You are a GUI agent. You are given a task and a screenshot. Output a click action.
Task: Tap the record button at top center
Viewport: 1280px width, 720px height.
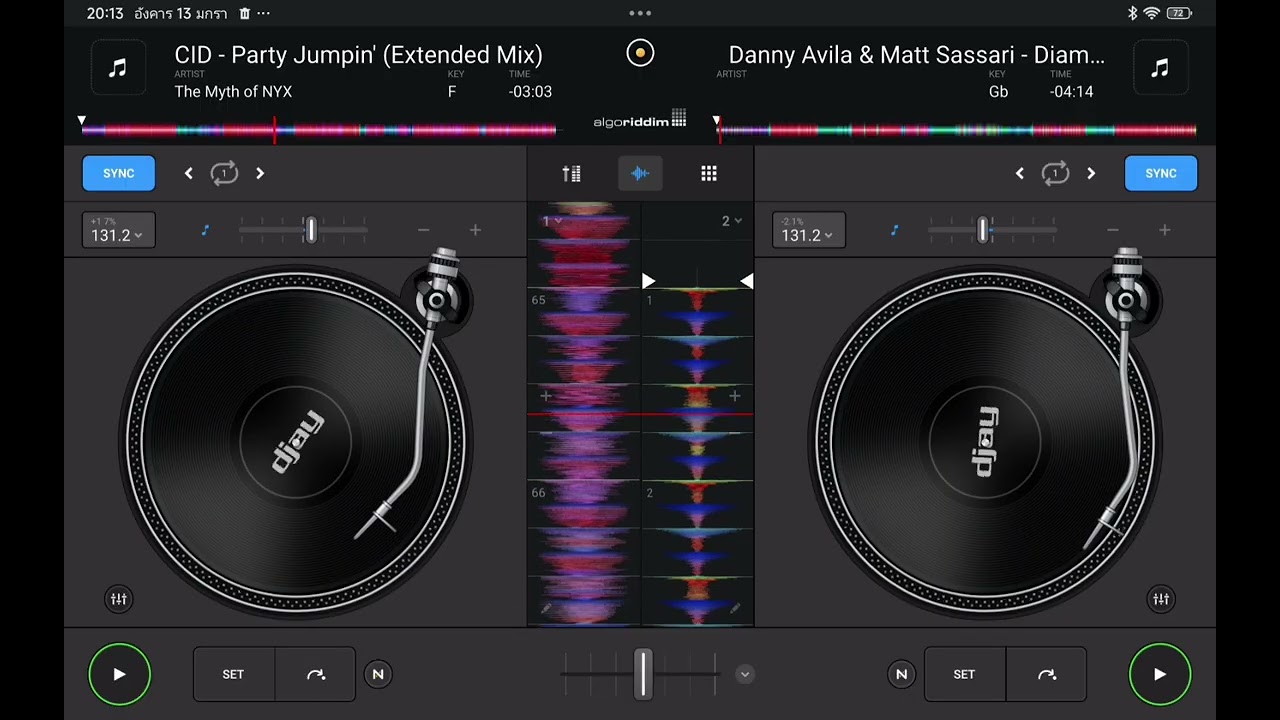(x=640, y=53)
